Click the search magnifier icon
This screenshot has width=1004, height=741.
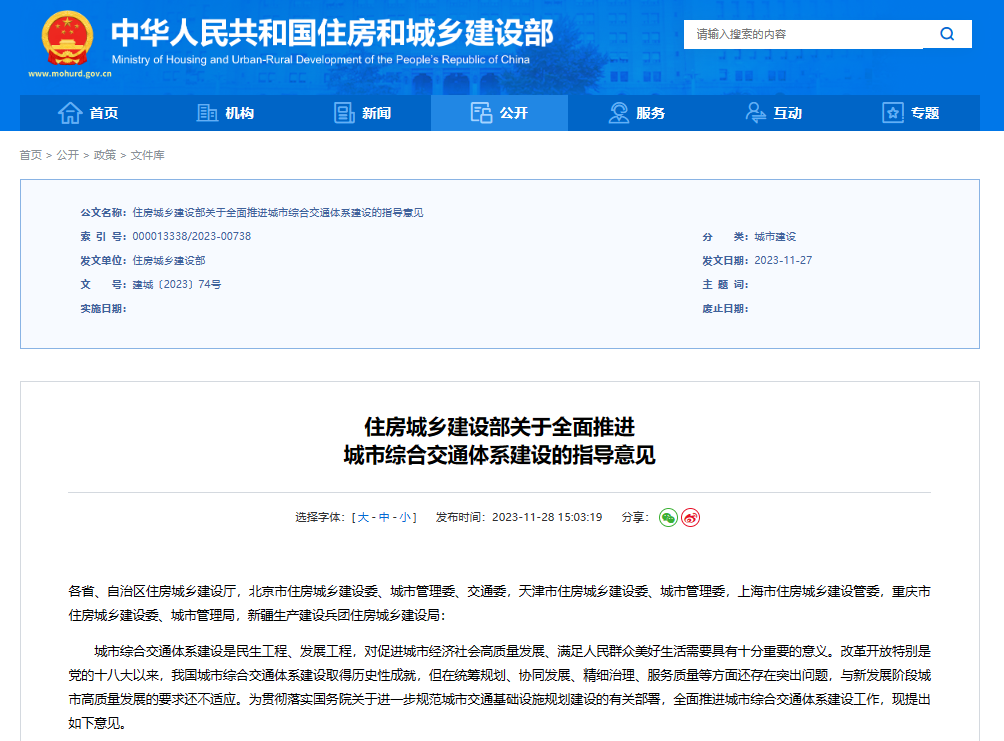point(947,34)
